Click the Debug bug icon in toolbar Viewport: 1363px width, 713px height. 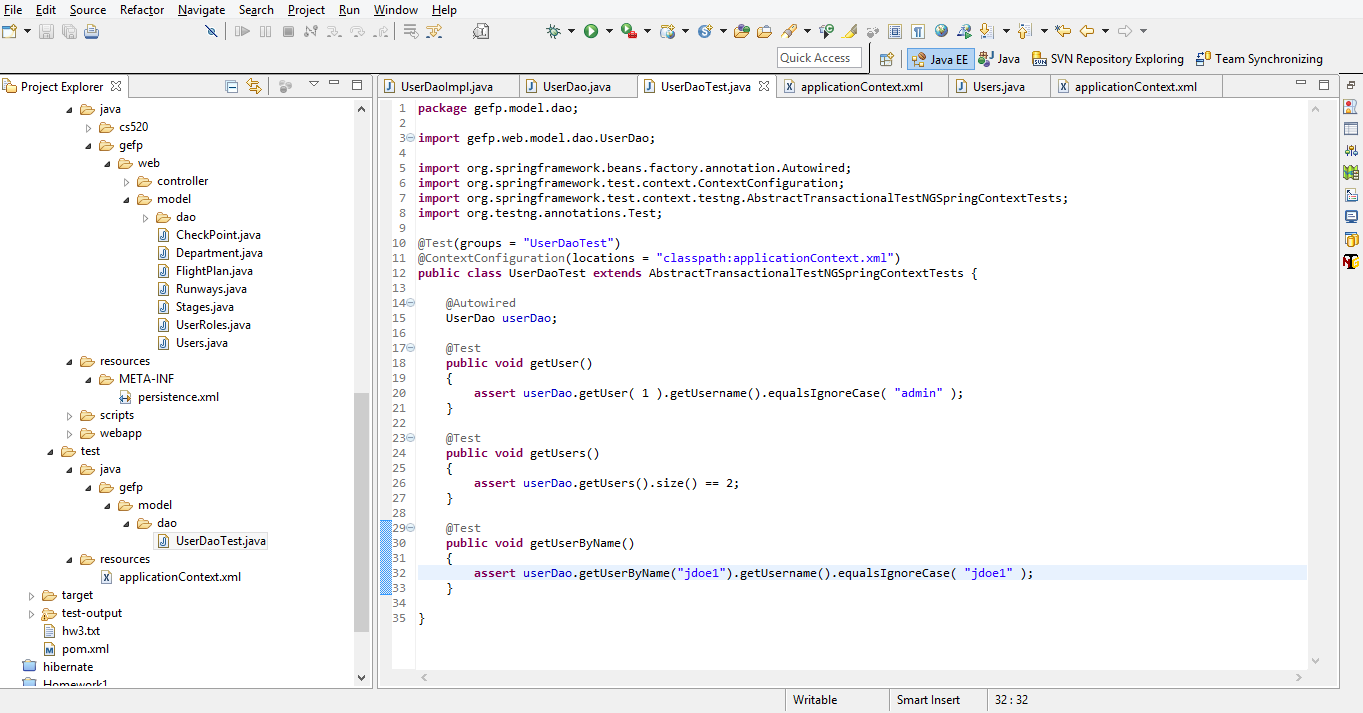pyautogui.click(x=553, y=32)
